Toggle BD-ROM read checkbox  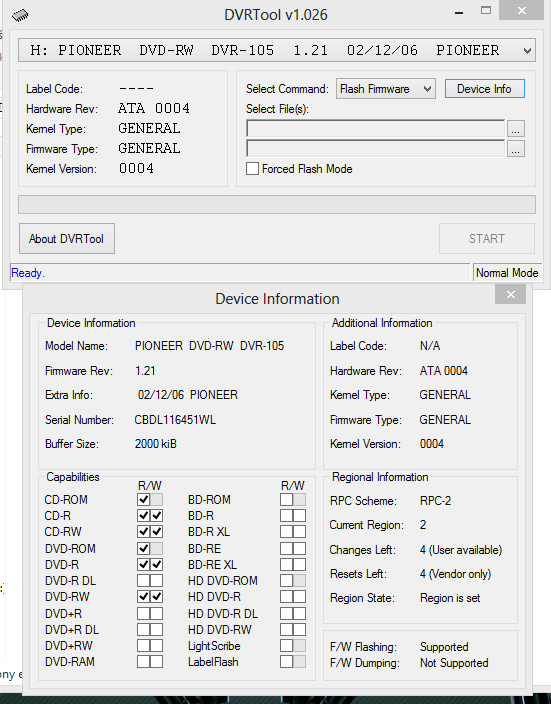tap(287, 499)
